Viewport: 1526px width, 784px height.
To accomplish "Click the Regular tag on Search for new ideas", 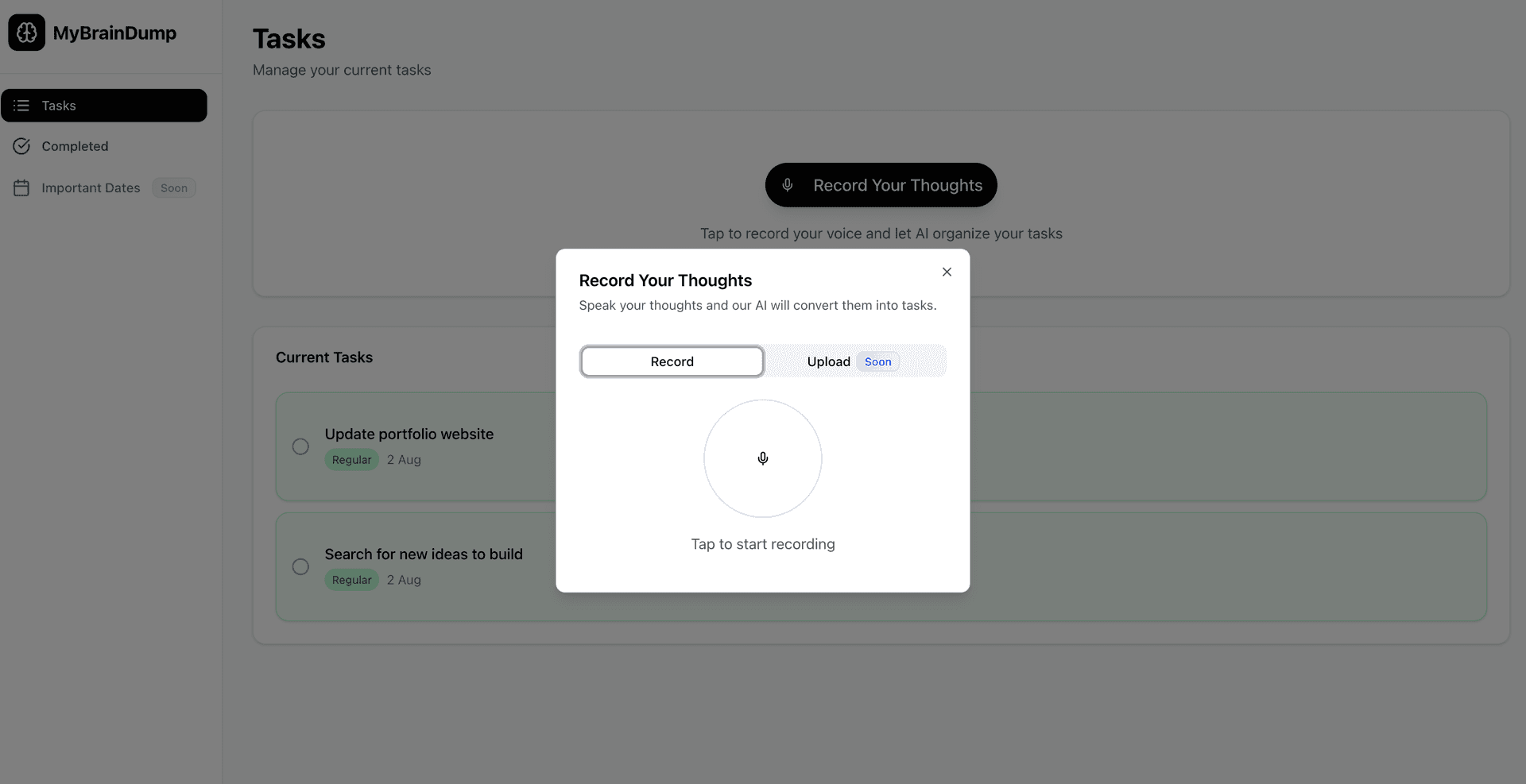I will click(351, 580).
